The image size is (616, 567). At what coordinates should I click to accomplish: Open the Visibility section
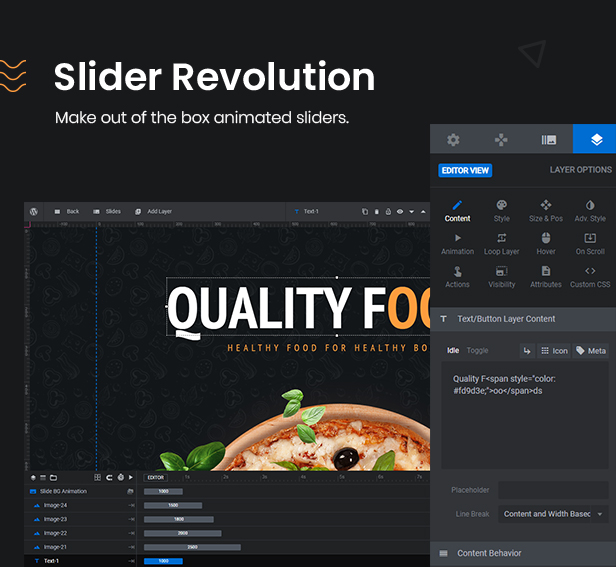pyautogui.click(x=502, y=277)
